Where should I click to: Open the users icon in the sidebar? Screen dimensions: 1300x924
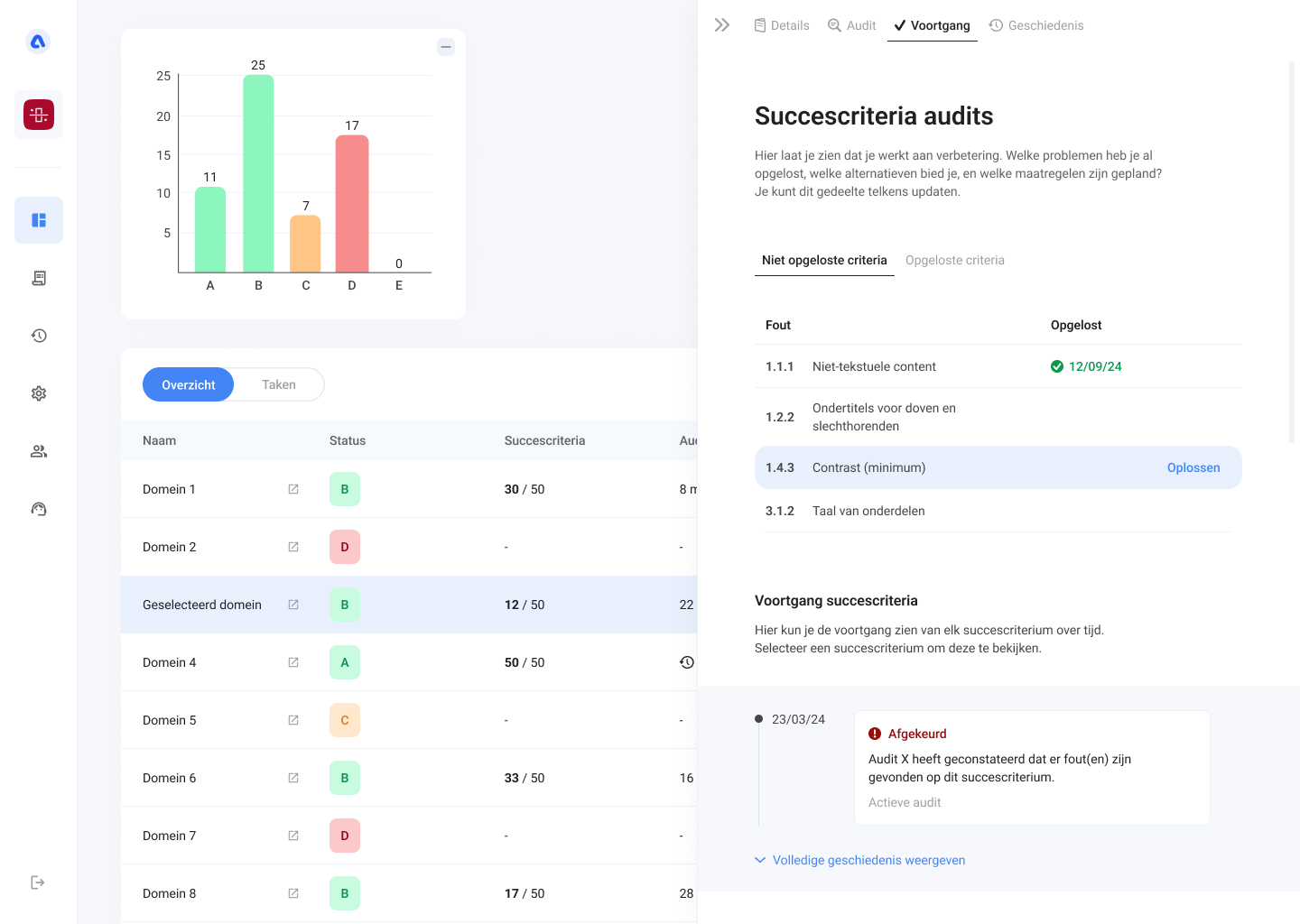(x=38, y=450)
